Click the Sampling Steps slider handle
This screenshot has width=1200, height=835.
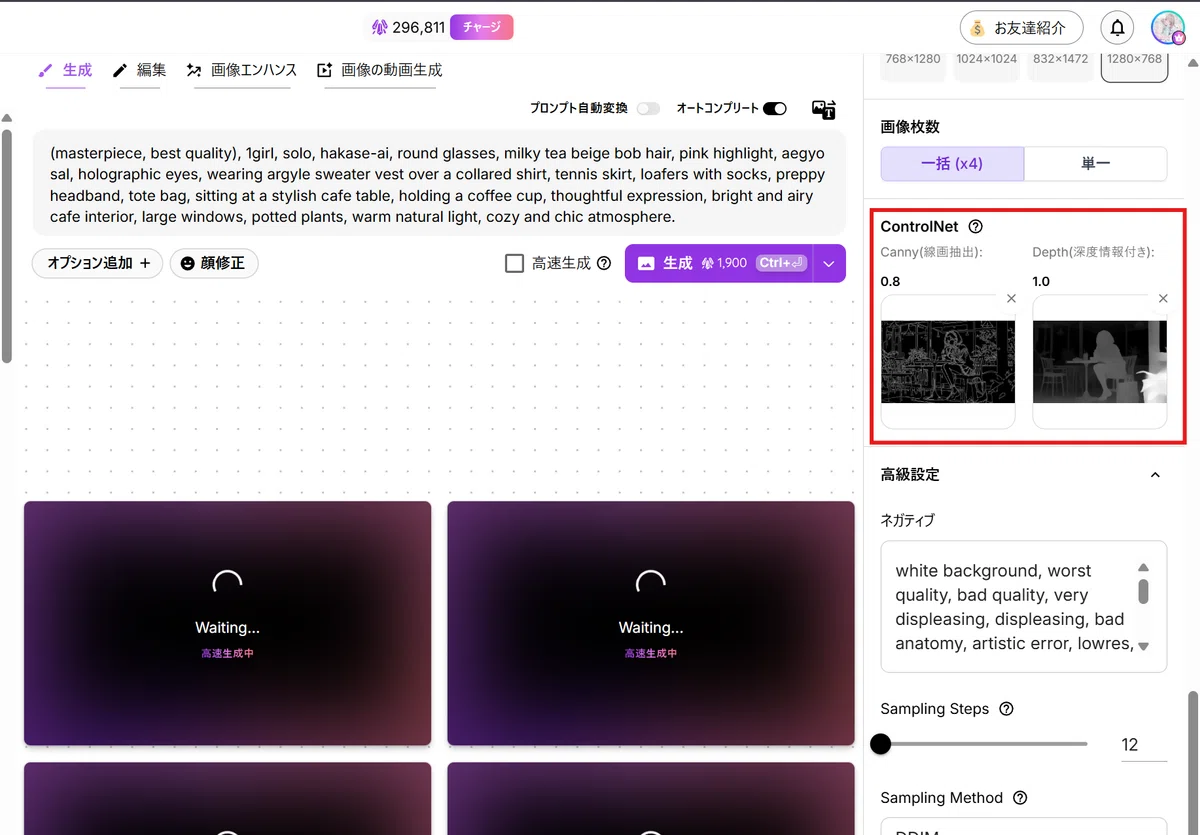(881, 744)
